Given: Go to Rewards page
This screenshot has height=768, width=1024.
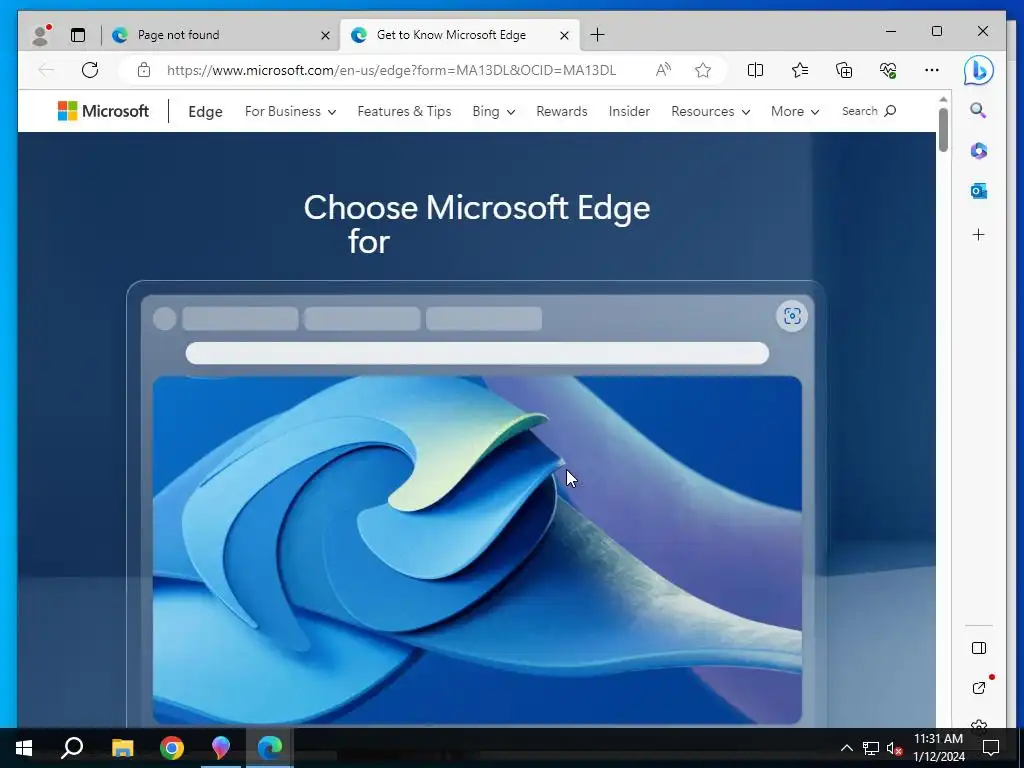Looking at the screenshot, I should point(562,112).
